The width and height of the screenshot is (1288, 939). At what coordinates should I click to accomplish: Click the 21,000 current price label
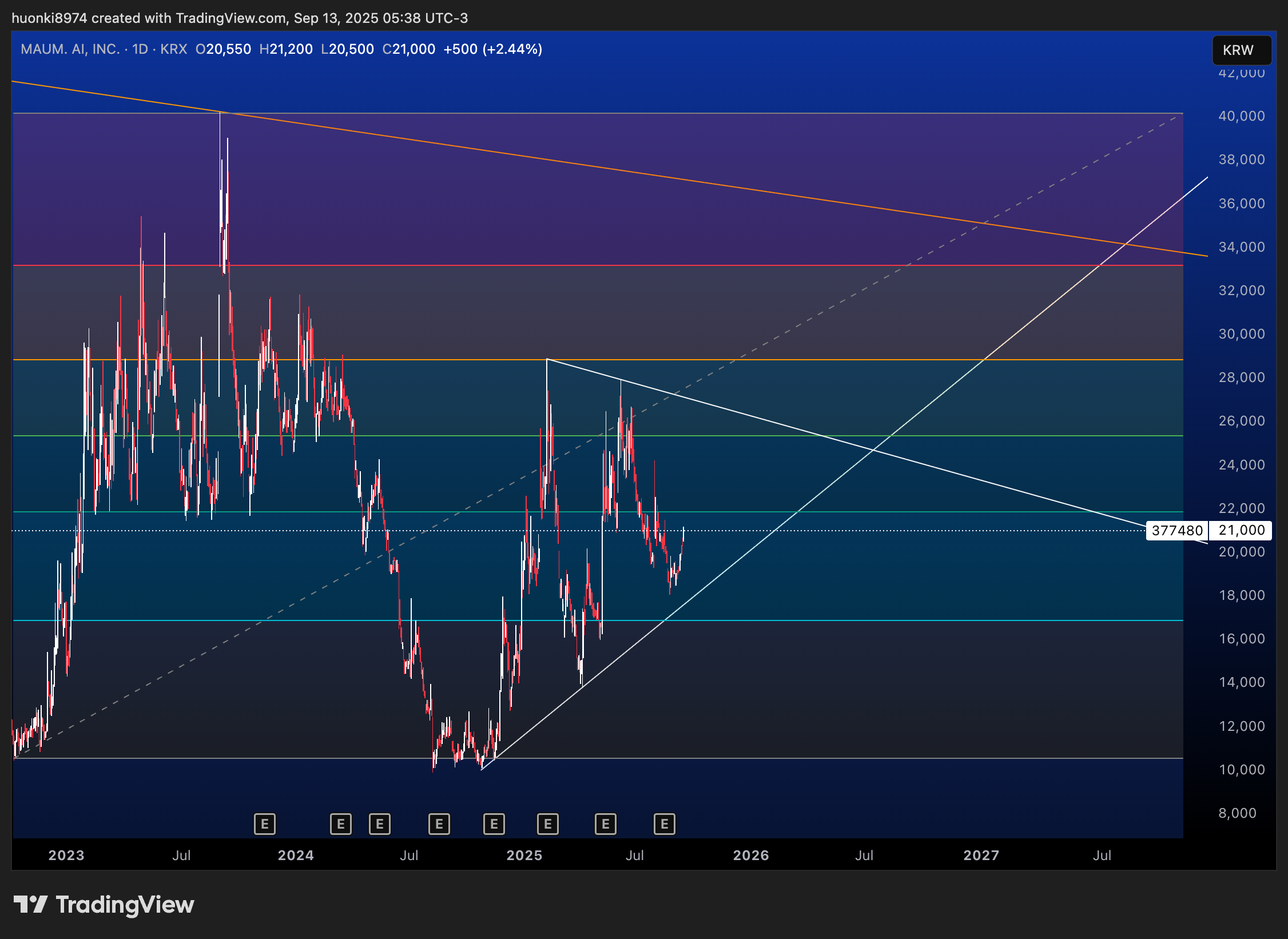point(1241,530)
